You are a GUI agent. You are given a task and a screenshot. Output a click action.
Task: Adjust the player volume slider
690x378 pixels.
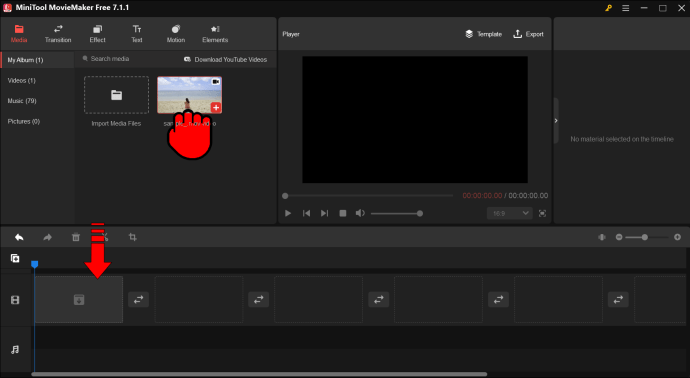pyautogui.click(x=396, y=213)
